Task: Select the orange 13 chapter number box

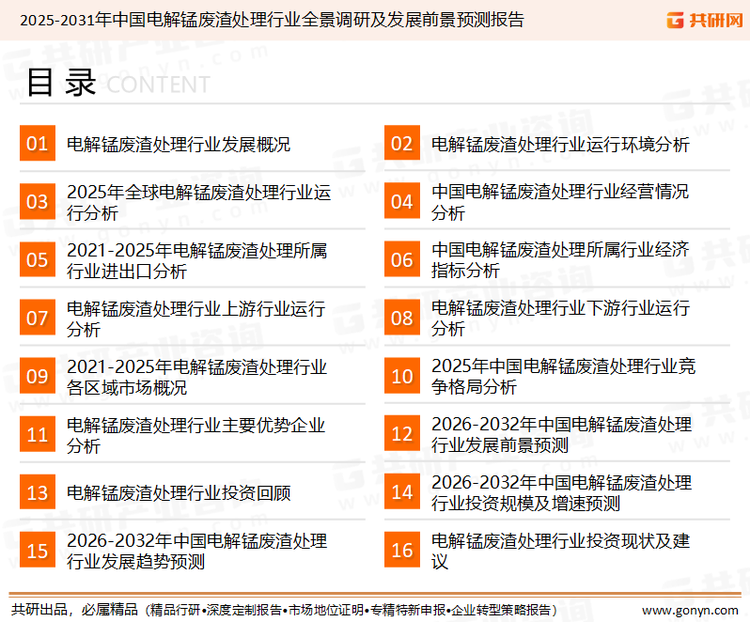Action: (37, 492)
